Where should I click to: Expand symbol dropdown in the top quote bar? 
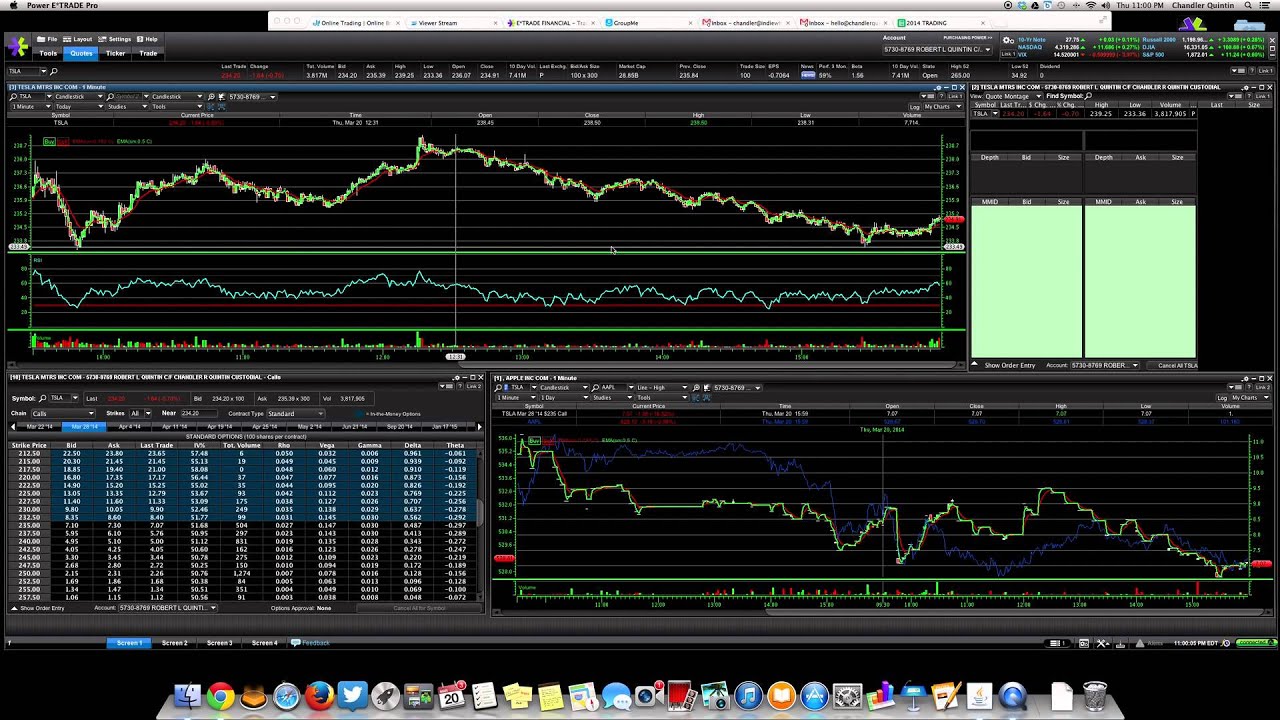(x=44, y=71)
